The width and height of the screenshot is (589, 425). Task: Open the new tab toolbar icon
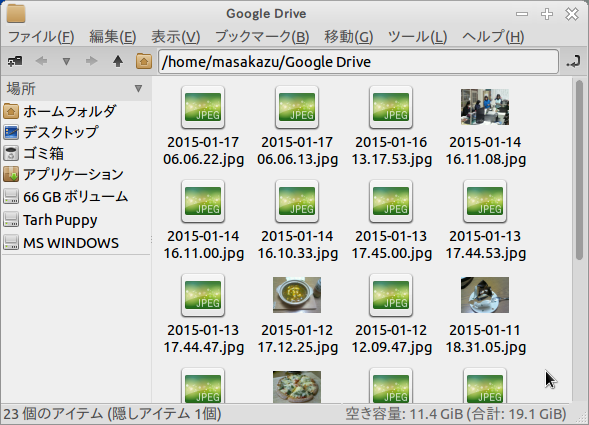point(15,61)
